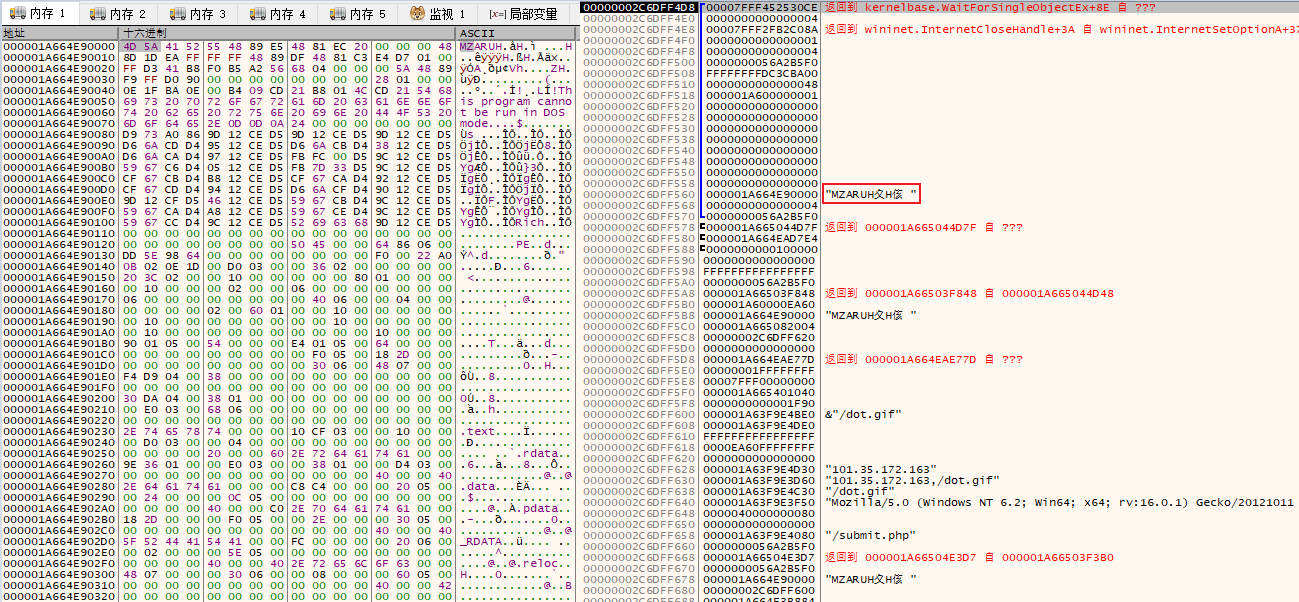The image size is (1299, 602).
Task: Click stack value 000001A665044D7F
Action: tap(761, 227)
